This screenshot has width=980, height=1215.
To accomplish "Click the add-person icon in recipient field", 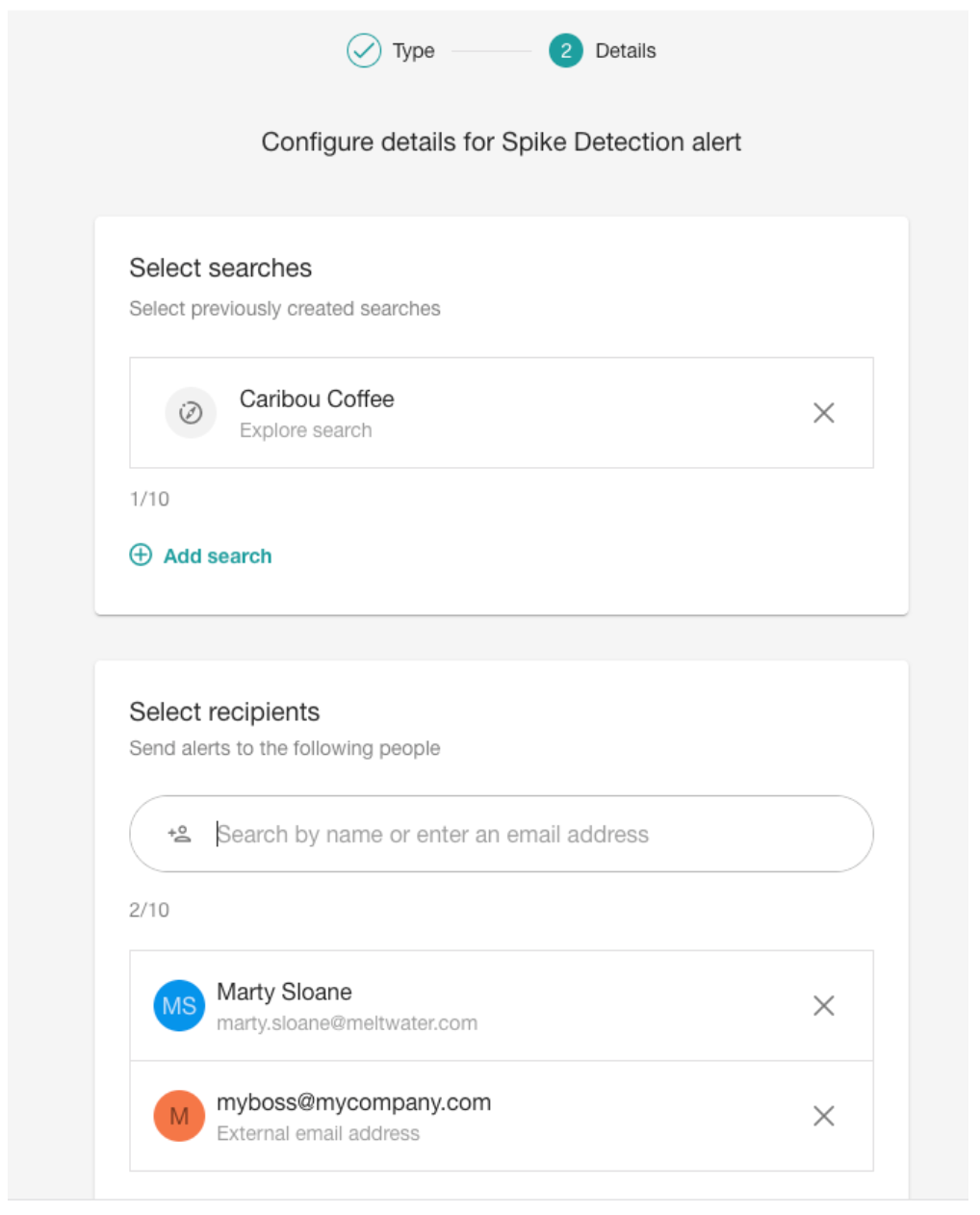I will tap(179, 834).
